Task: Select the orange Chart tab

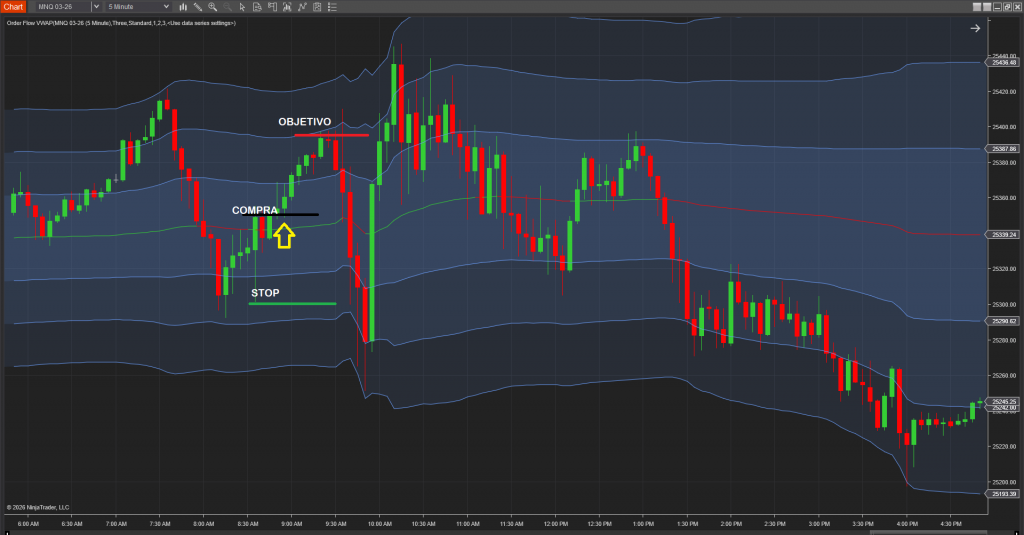Action: [13, 6]
